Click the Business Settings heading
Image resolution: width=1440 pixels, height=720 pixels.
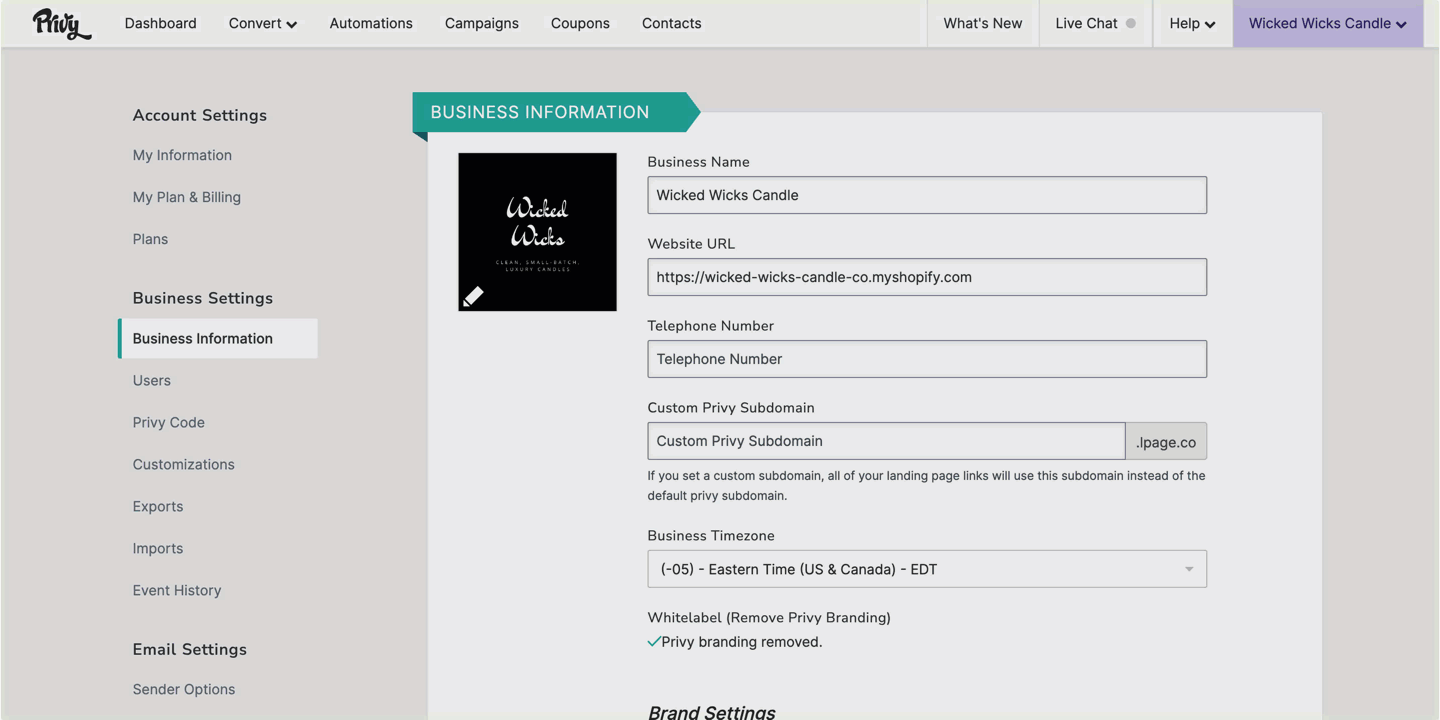203,298
